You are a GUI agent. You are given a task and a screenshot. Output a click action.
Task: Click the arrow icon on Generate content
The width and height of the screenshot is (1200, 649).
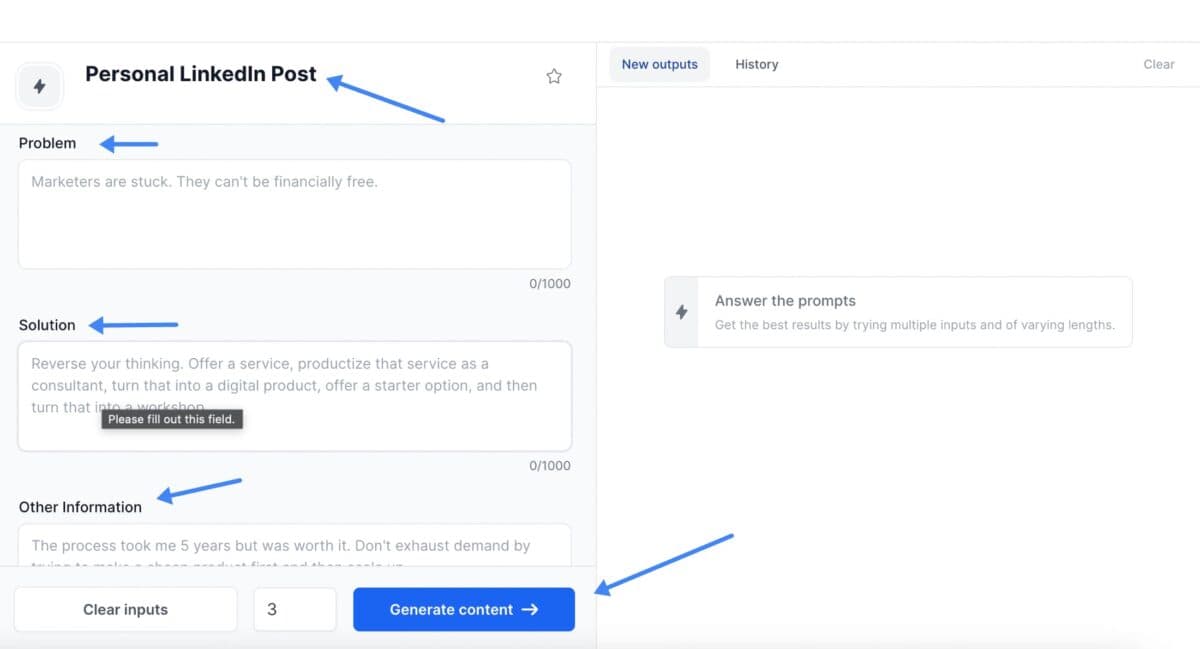(x=529, y=609)
